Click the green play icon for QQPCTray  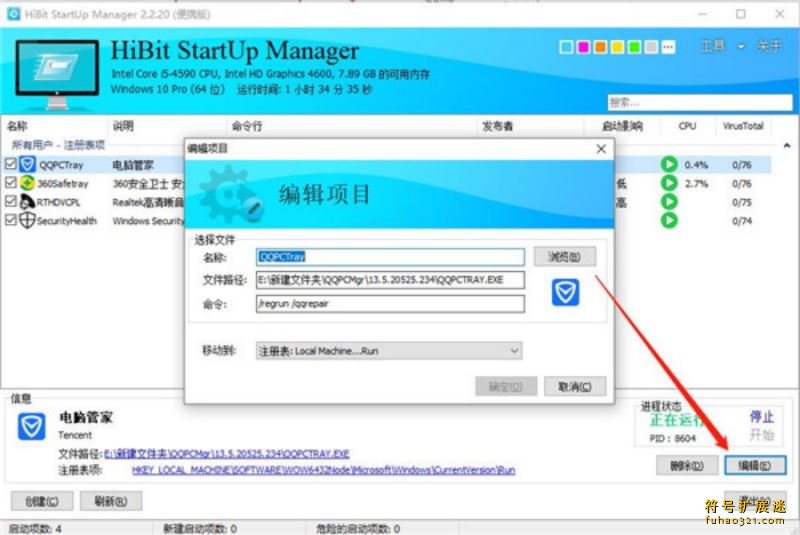[669, 164]
